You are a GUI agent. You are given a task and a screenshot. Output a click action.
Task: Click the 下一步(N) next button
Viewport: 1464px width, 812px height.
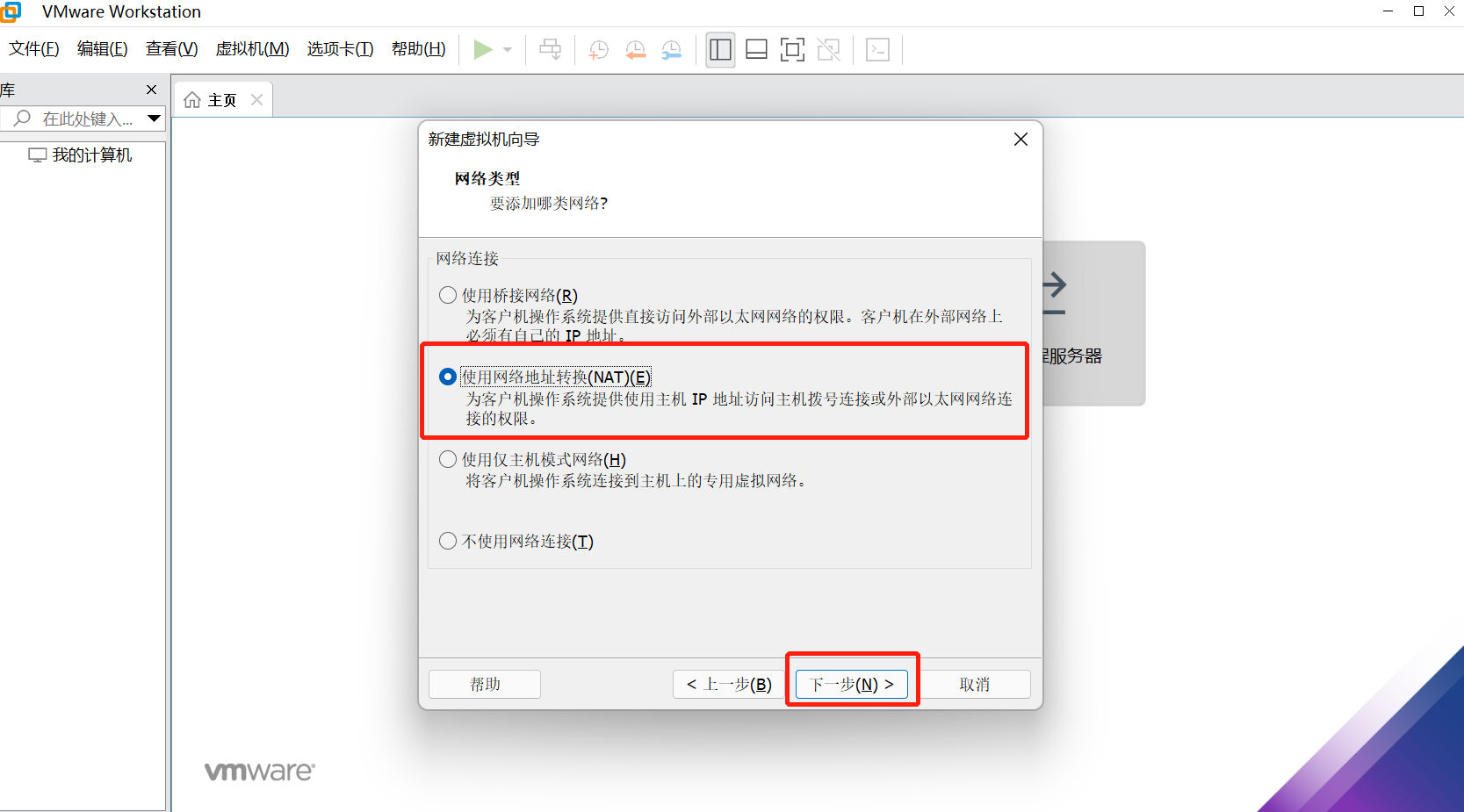pyautogui.click(x=852, y=684)
